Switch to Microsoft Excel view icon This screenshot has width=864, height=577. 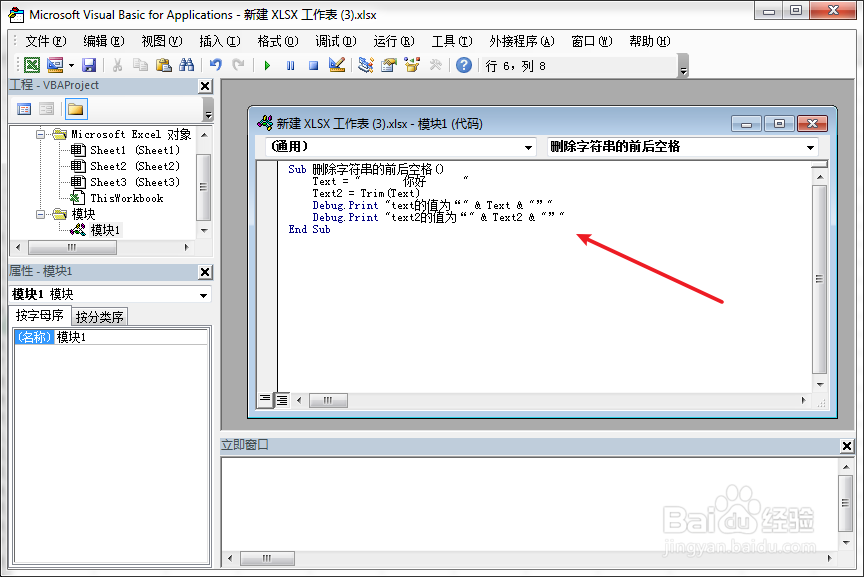tap(32, 65)
